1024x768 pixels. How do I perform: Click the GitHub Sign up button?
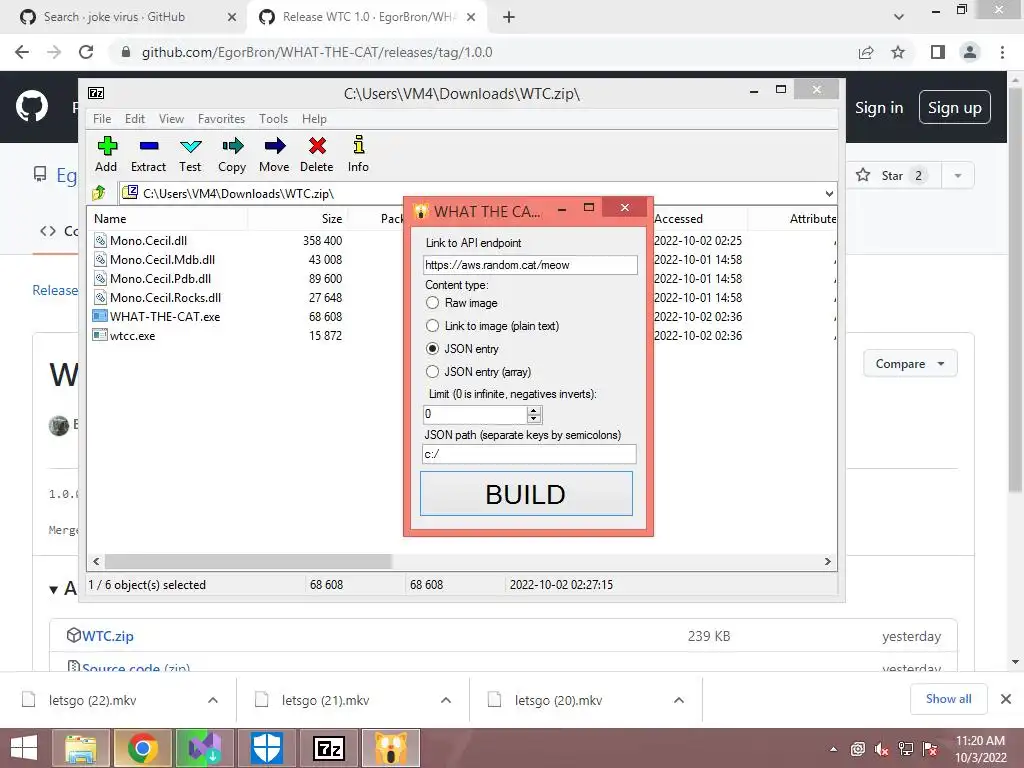[954, 107]
